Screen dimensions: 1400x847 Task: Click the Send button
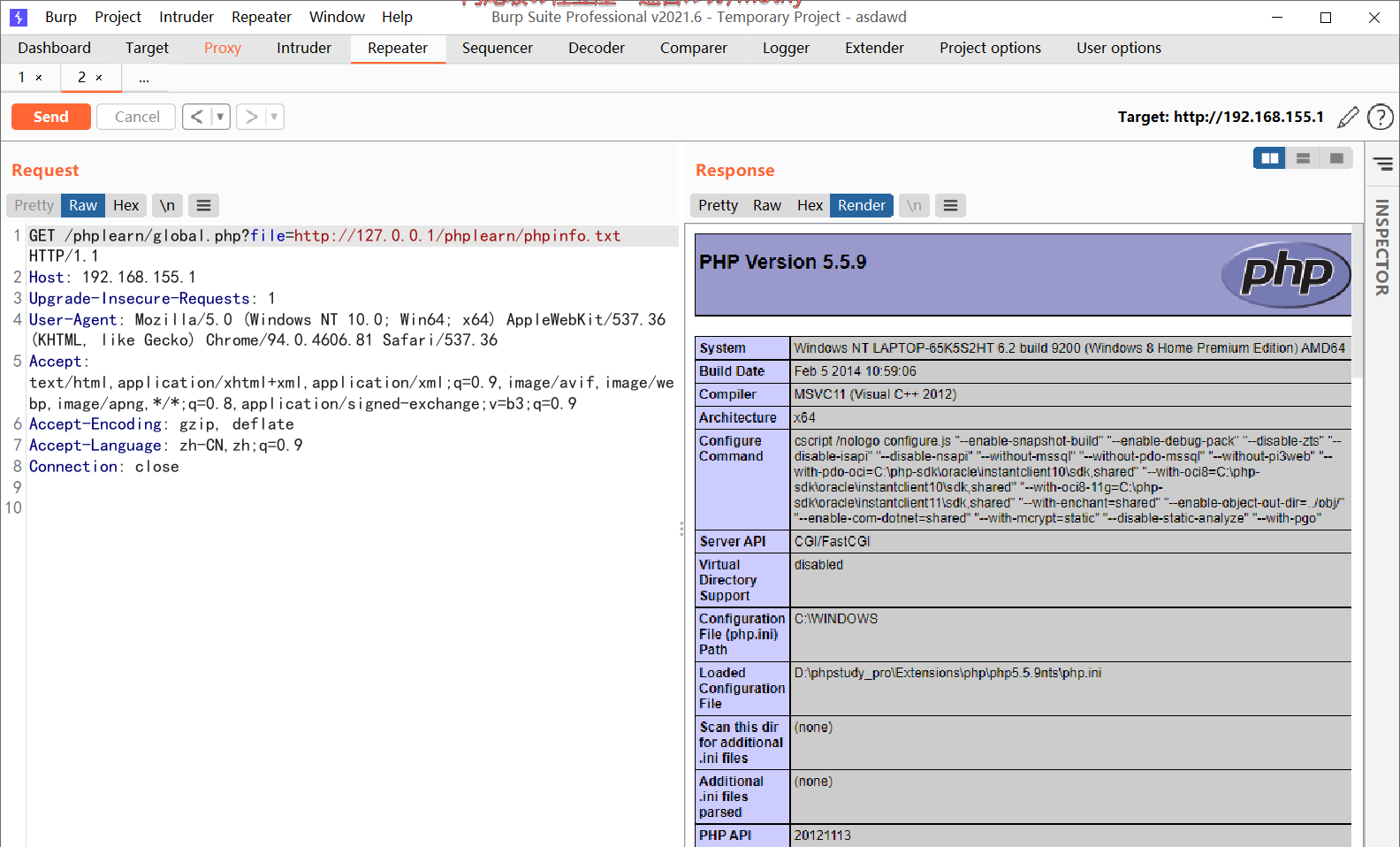coord(51,117)
